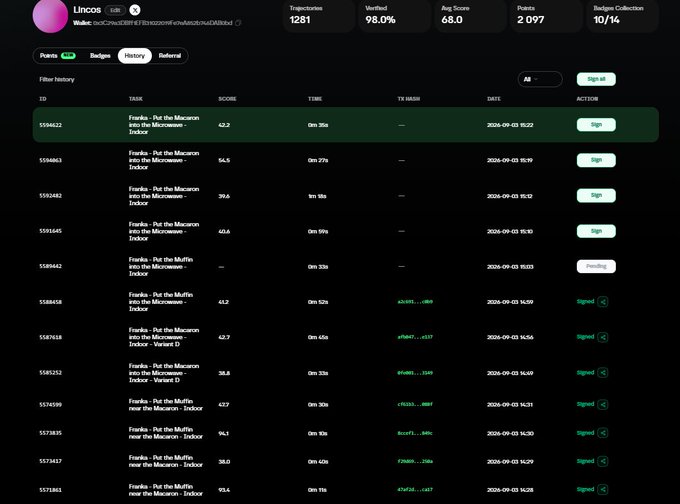Open tx hash 47af2d link
Screen dimensions: 680x504
[x=415, y=490]
